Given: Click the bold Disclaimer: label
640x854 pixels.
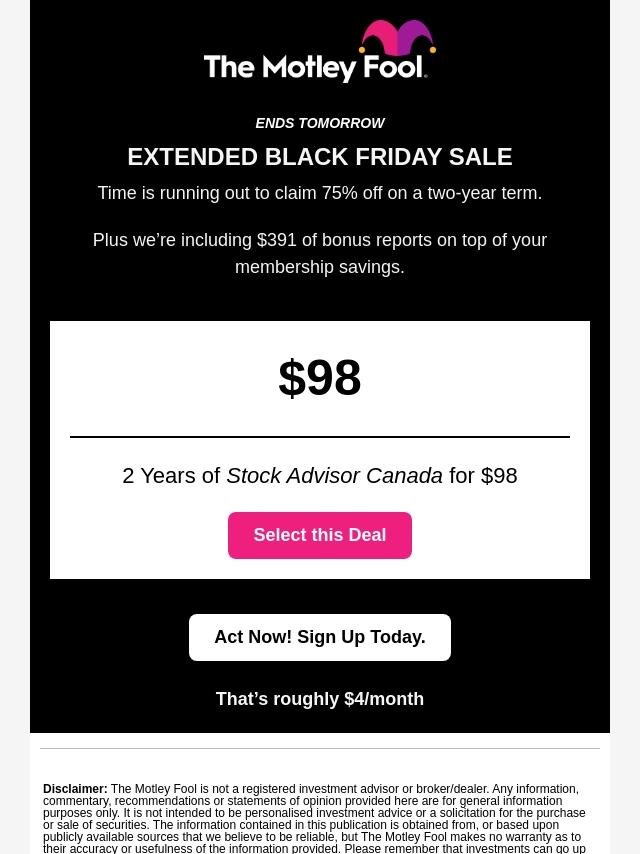Looking at the screenshot, I should point(75,789).
